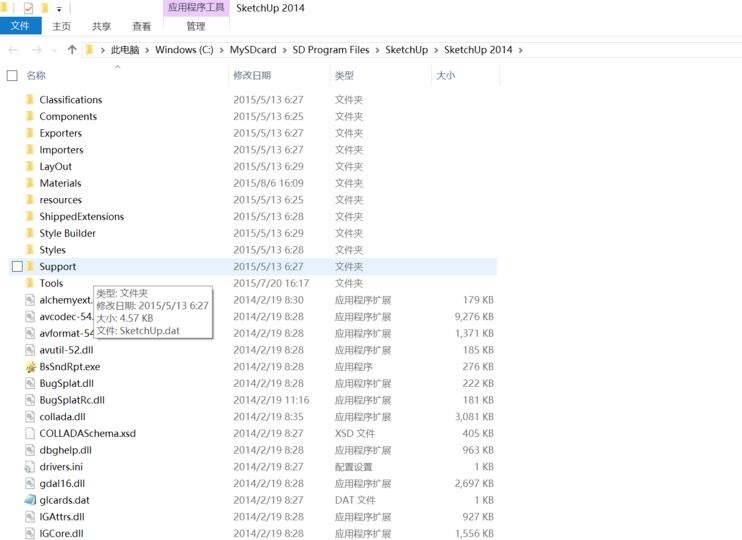Click the back navigation arrow
Image resolution: width=742 pixels, height=540 pixels.
13,50
